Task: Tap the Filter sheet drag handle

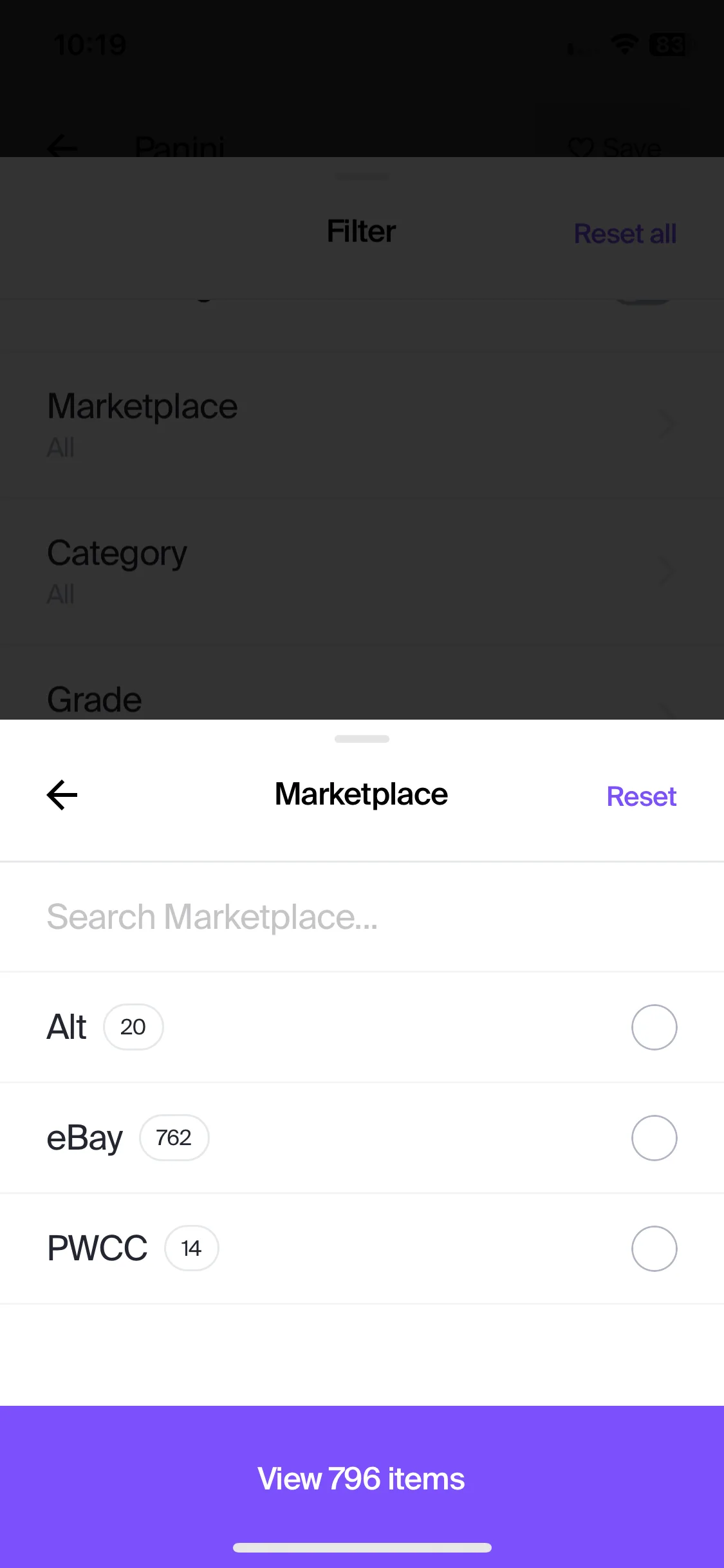Action: (362, 176)
